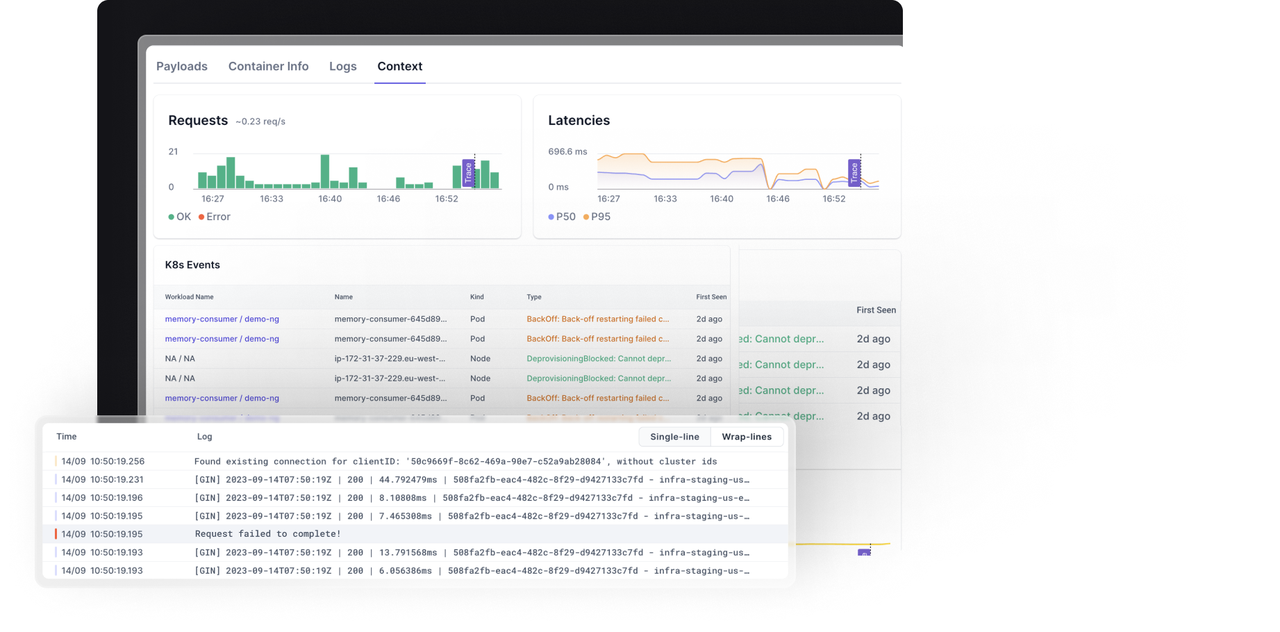Open the first DeprovisioningBlocked Node event row
Screen dimensions: 1280x632
441,359
